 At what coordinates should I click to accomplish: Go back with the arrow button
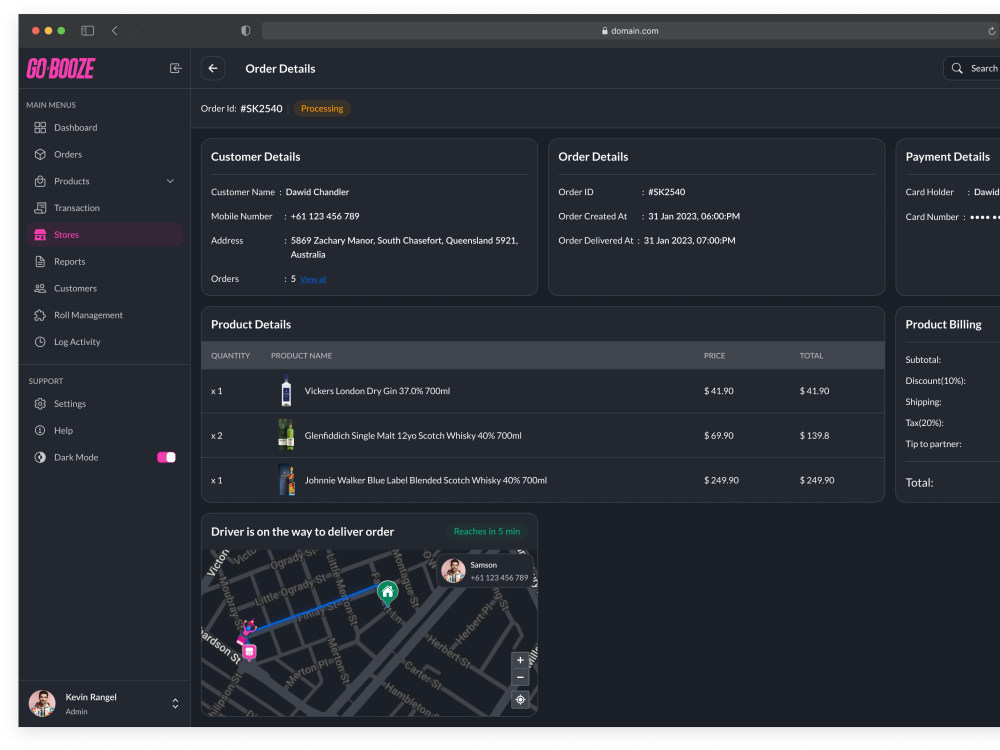213,68
